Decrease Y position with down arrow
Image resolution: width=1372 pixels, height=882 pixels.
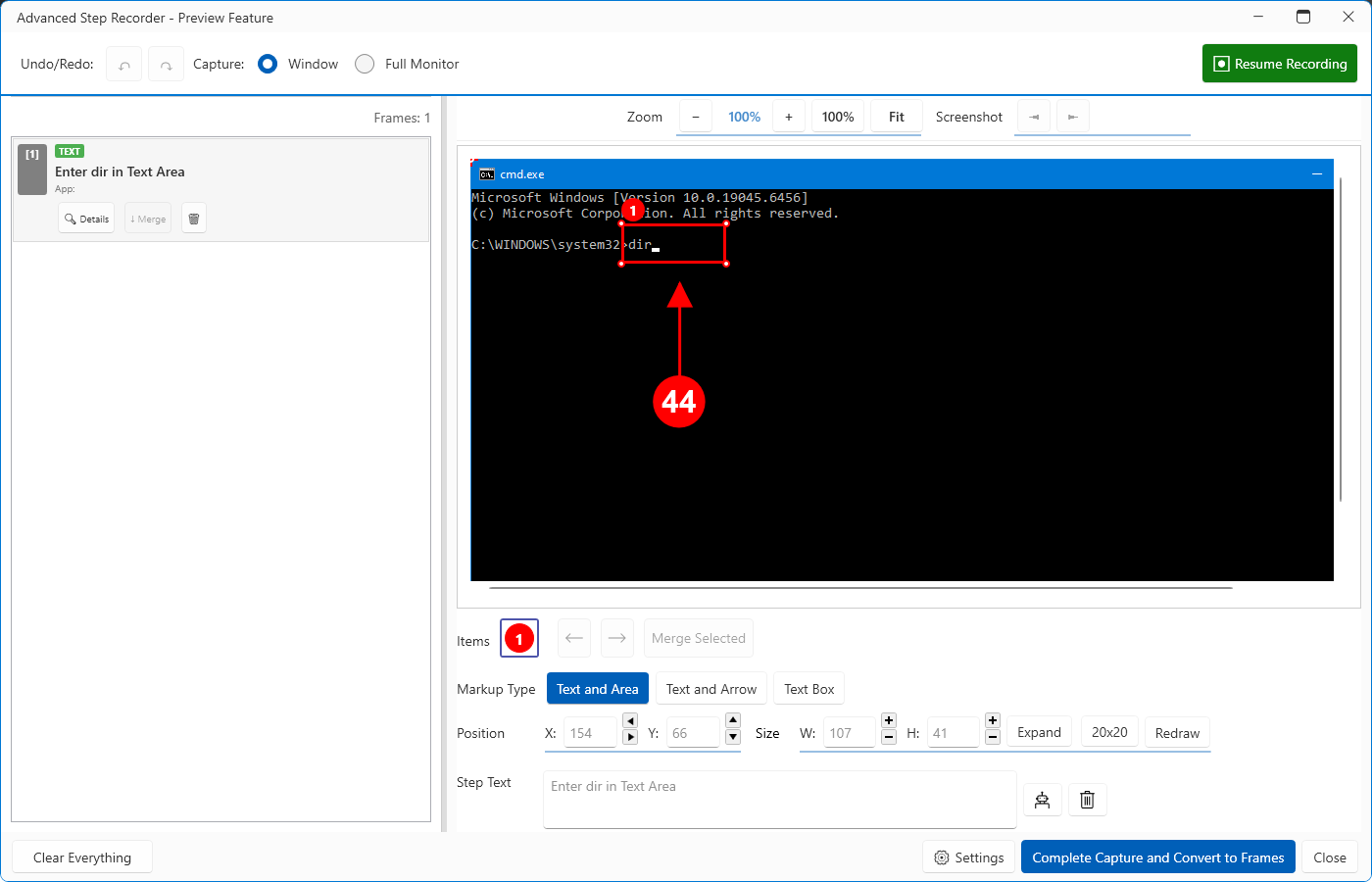[733, 738]
